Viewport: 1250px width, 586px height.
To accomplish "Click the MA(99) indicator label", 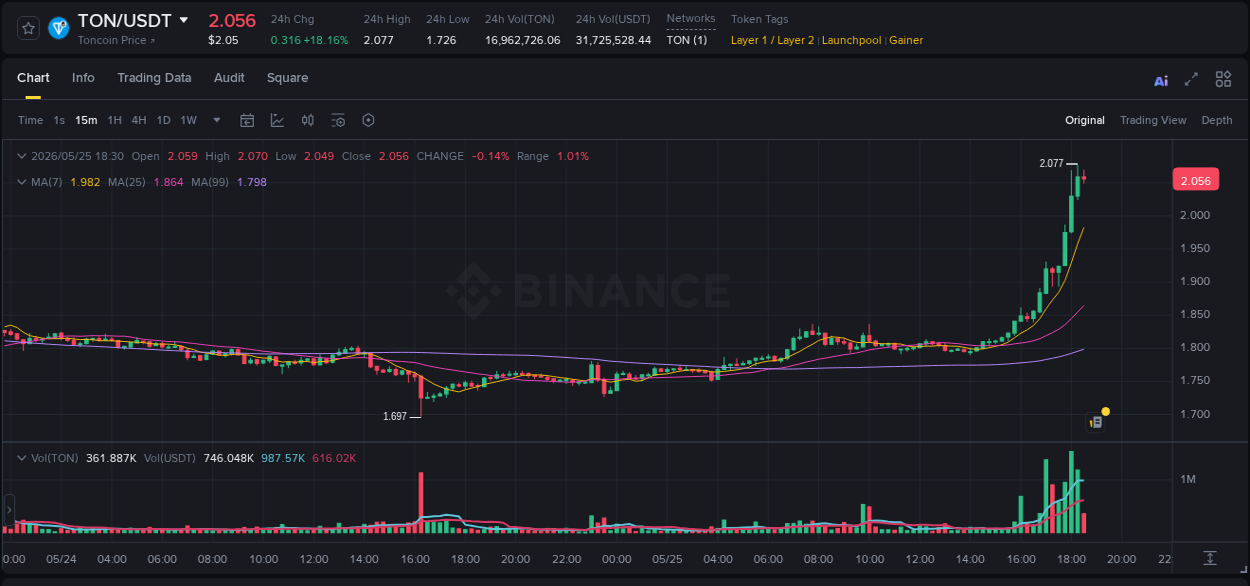I will click(210, 182).
